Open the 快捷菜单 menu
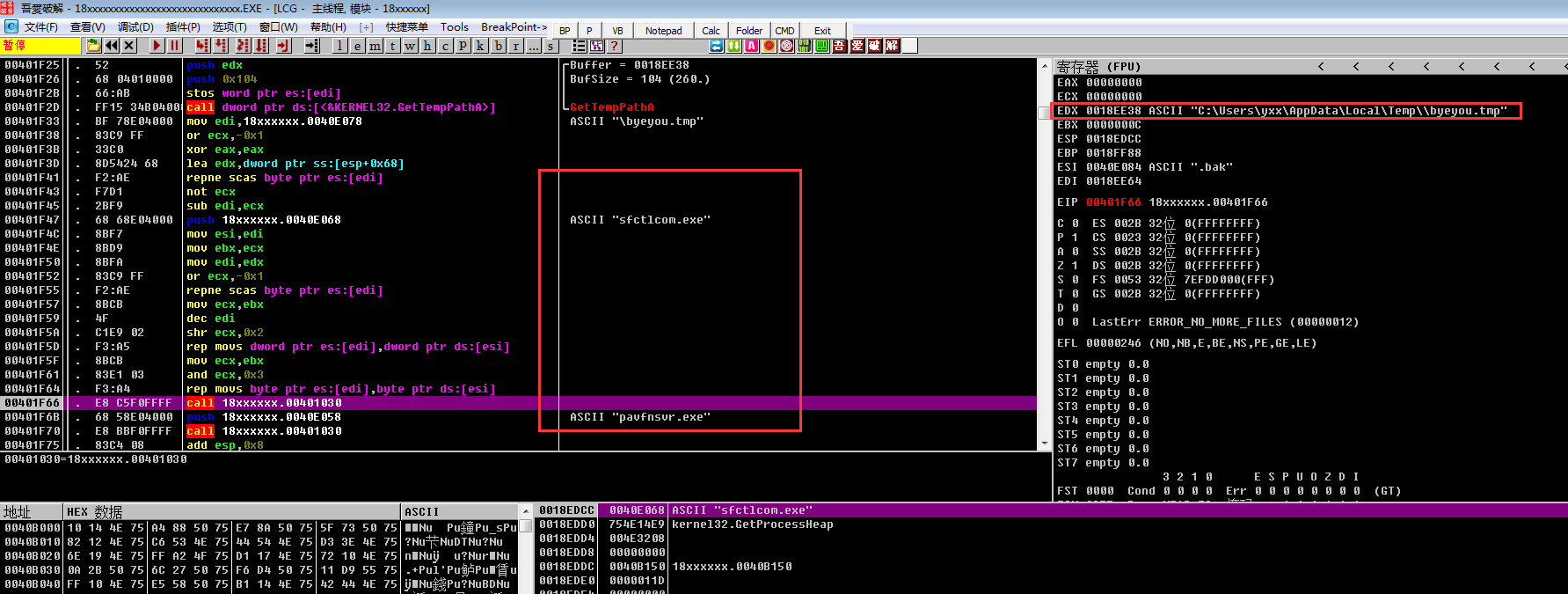Screen dimensions: 1568x594 (407, 27)
